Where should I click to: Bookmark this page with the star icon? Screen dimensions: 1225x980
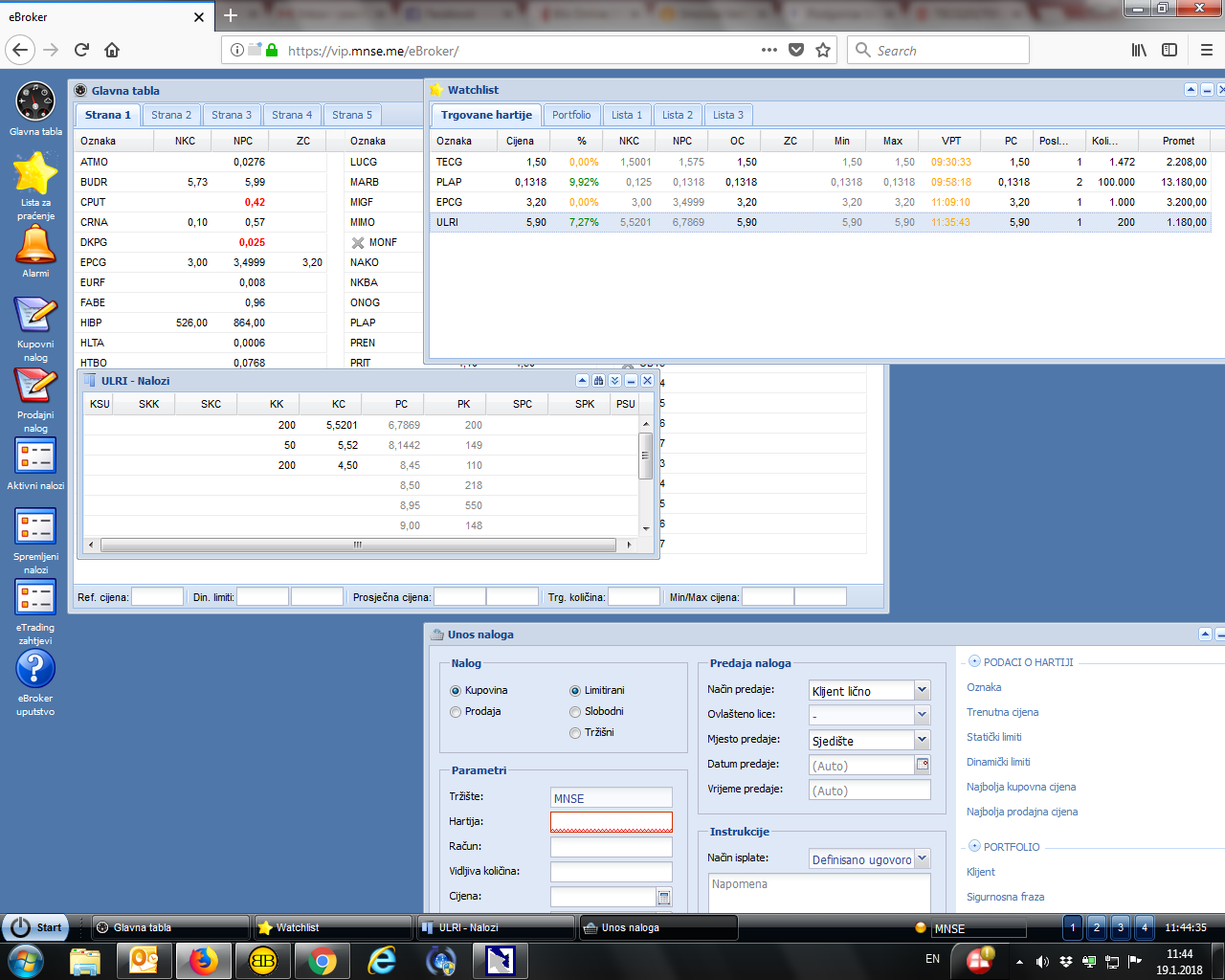(x=823, y=50)
